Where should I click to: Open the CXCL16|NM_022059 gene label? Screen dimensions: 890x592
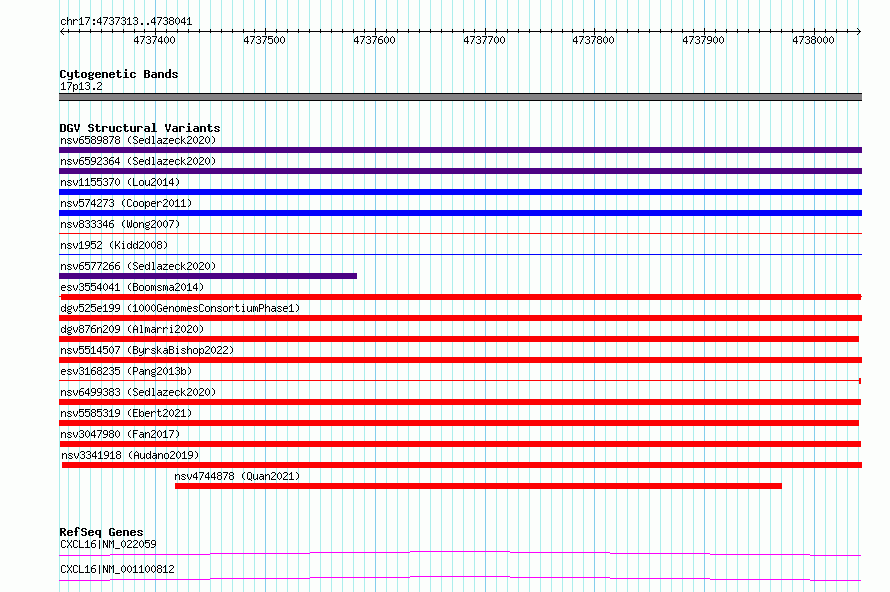108,544
